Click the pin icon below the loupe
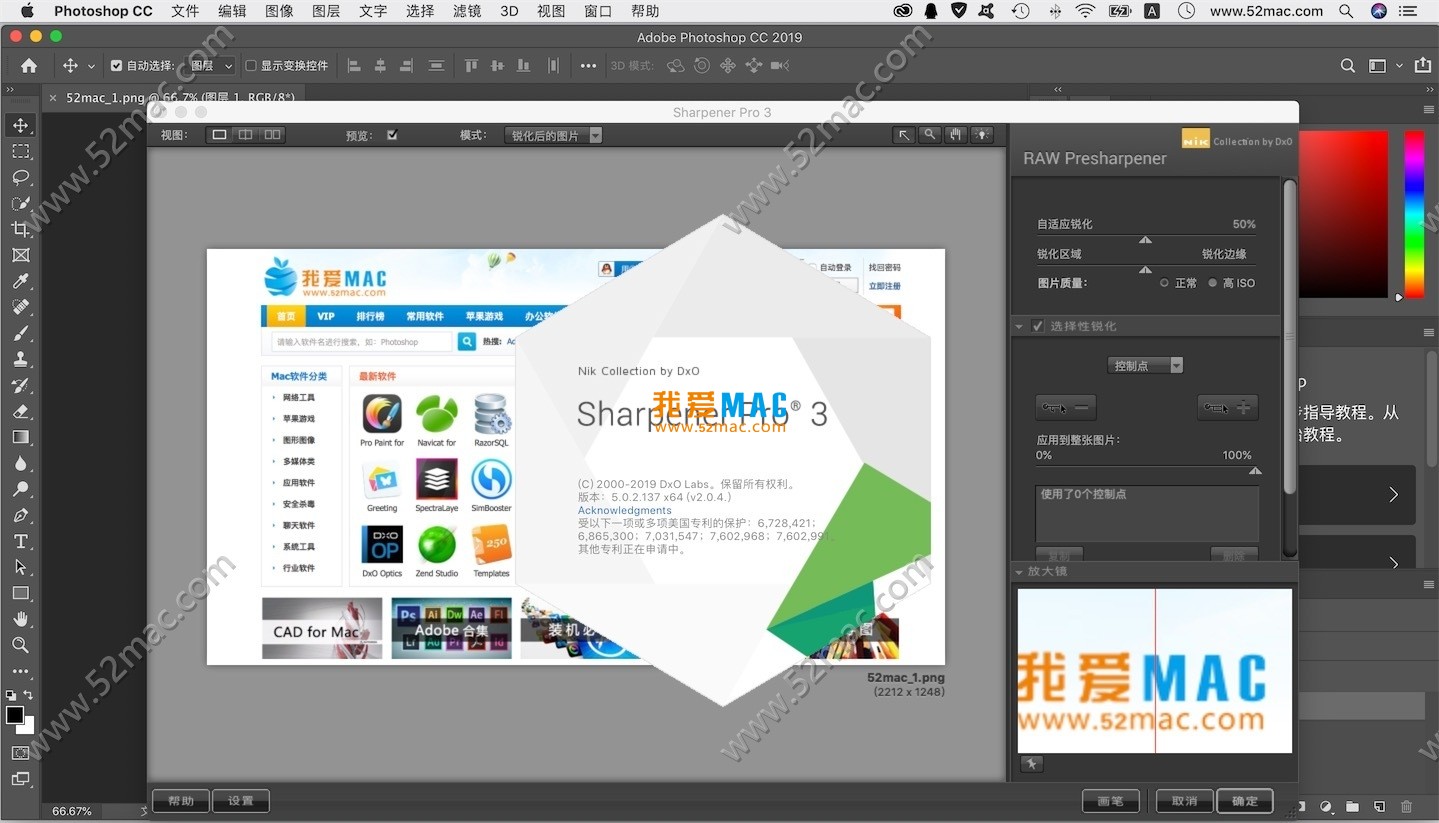1439x823 pixels. (1031, 764)
